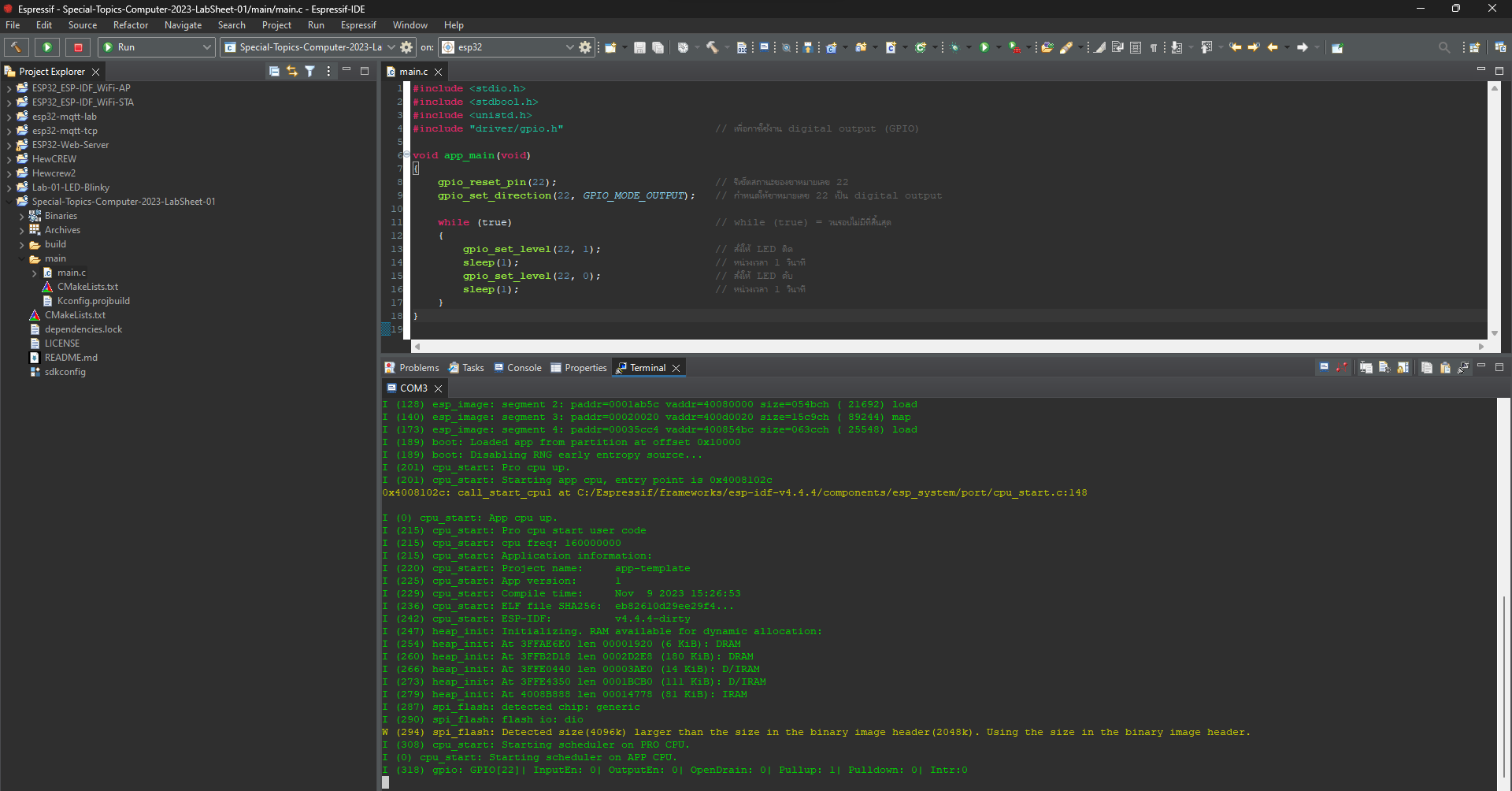Close the COM3 terminal tab
Screen dimensions: 1512x791
pos(439,388)
